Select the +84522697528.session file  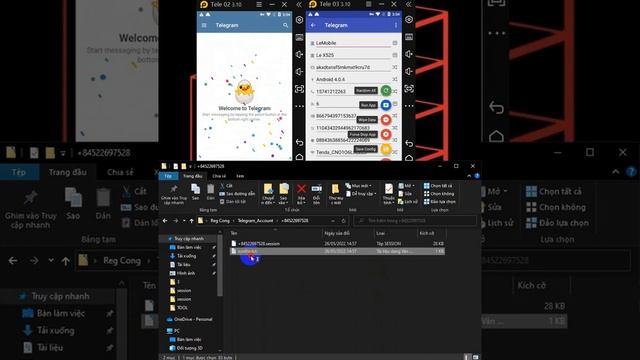(x=337, y=244)
